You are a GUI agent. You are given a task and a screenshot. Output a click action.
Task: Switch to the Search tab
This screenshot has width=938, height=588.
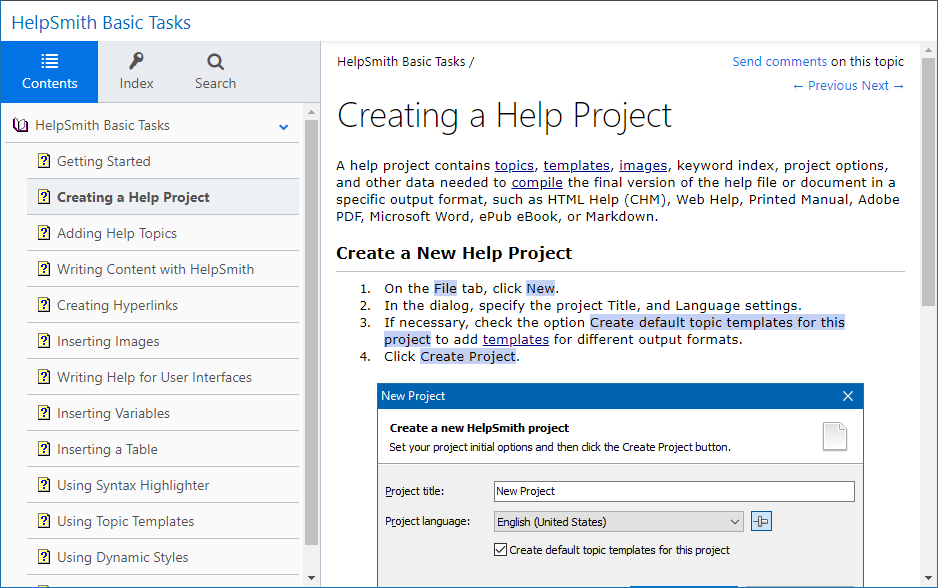point(215,72)
